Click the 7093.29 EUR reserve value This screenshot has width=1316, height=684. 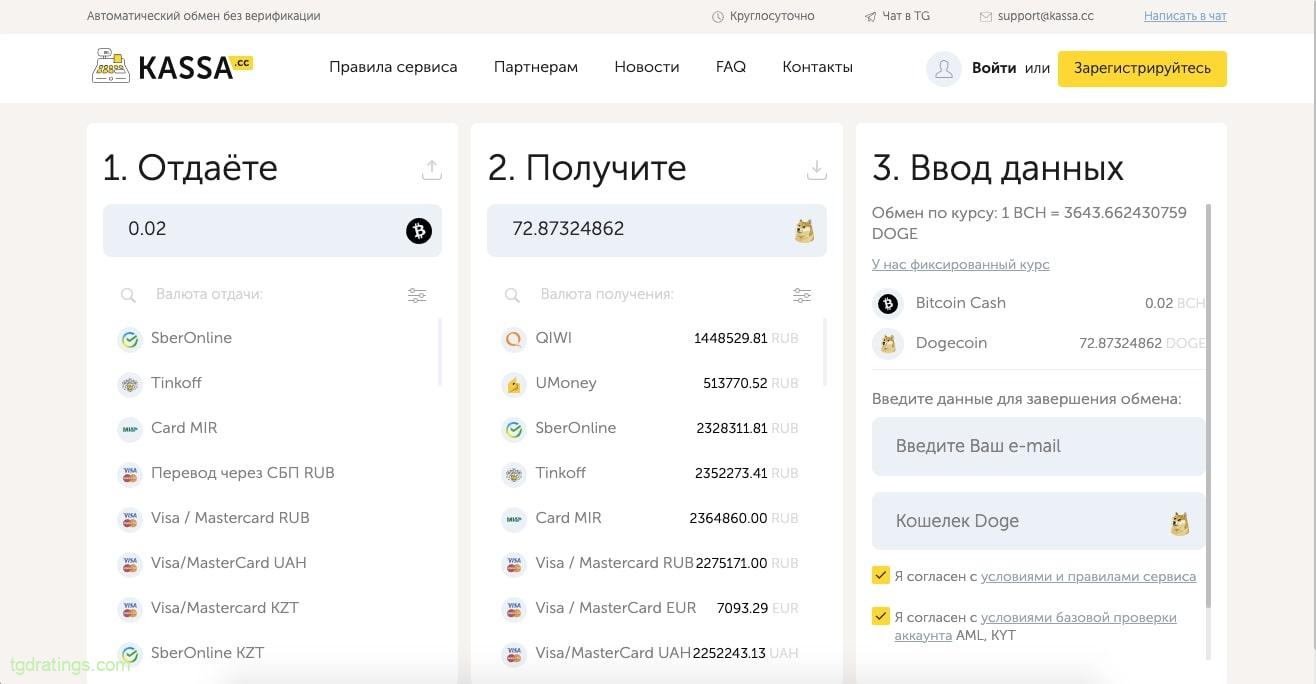(x=758, y=608)
